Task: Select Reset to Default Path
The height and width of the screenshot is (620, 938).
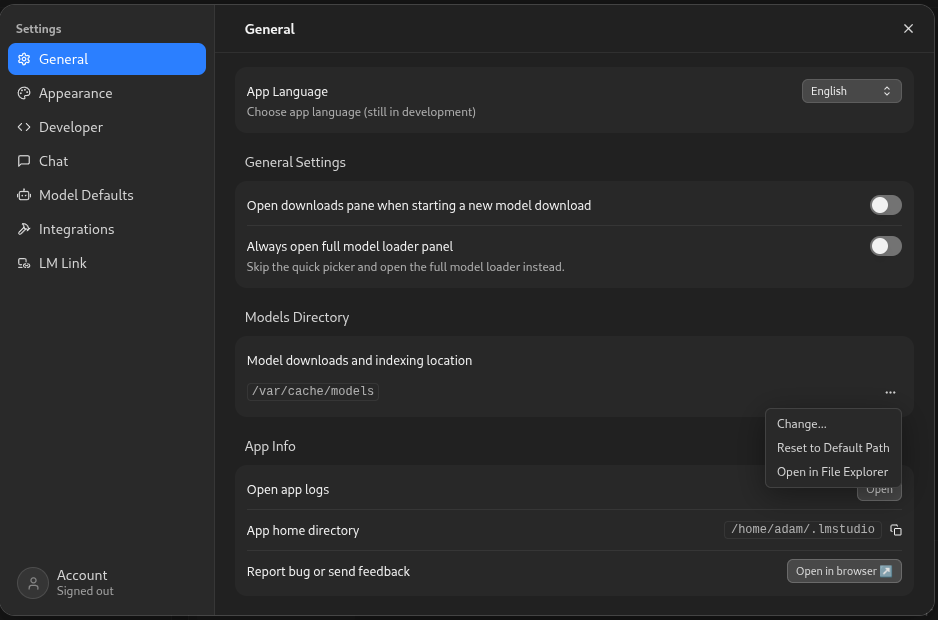Action: (833, 448)
